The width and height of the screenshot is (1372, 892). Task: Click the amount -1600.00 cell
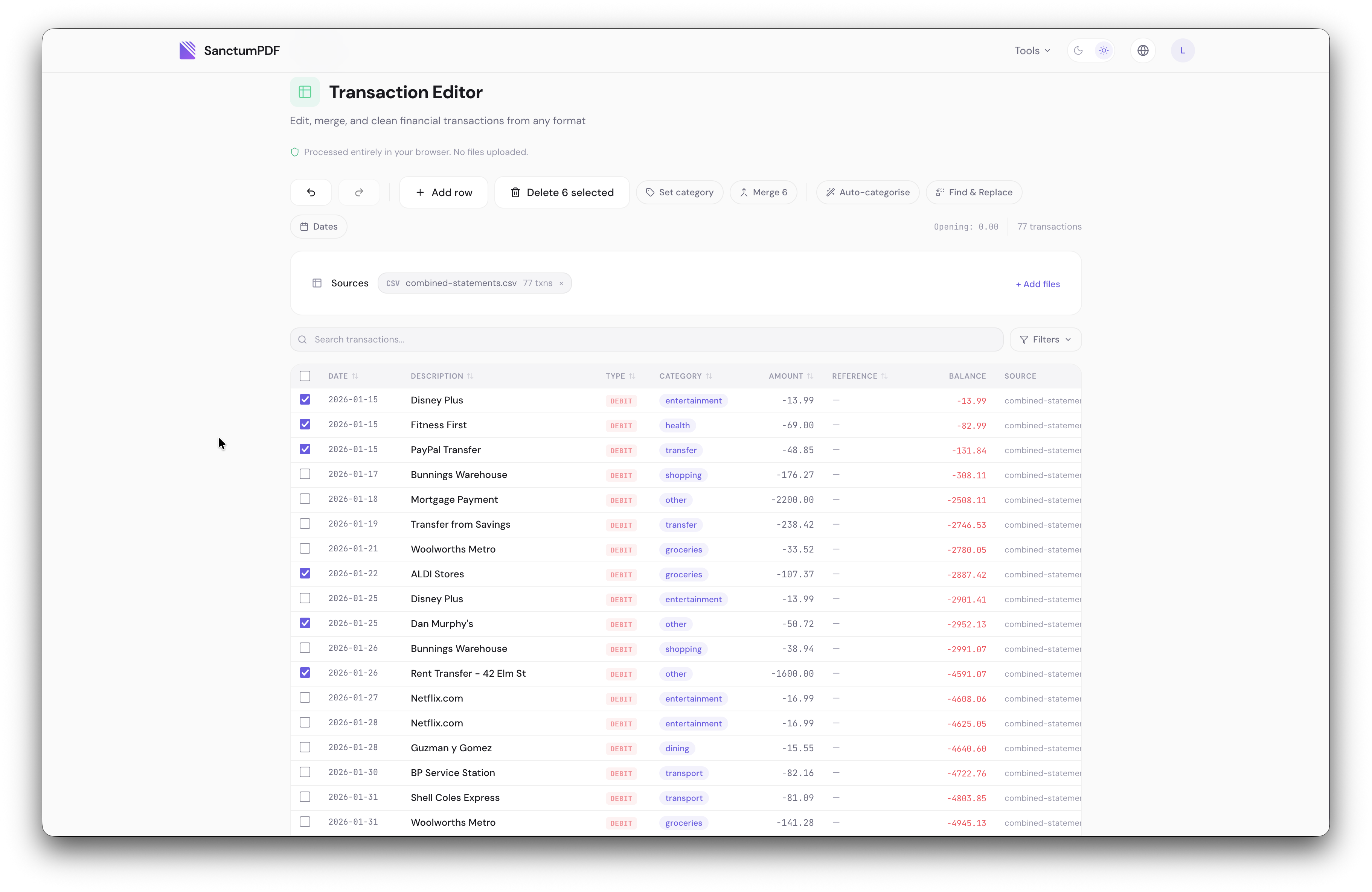click(x=792, y=674)
